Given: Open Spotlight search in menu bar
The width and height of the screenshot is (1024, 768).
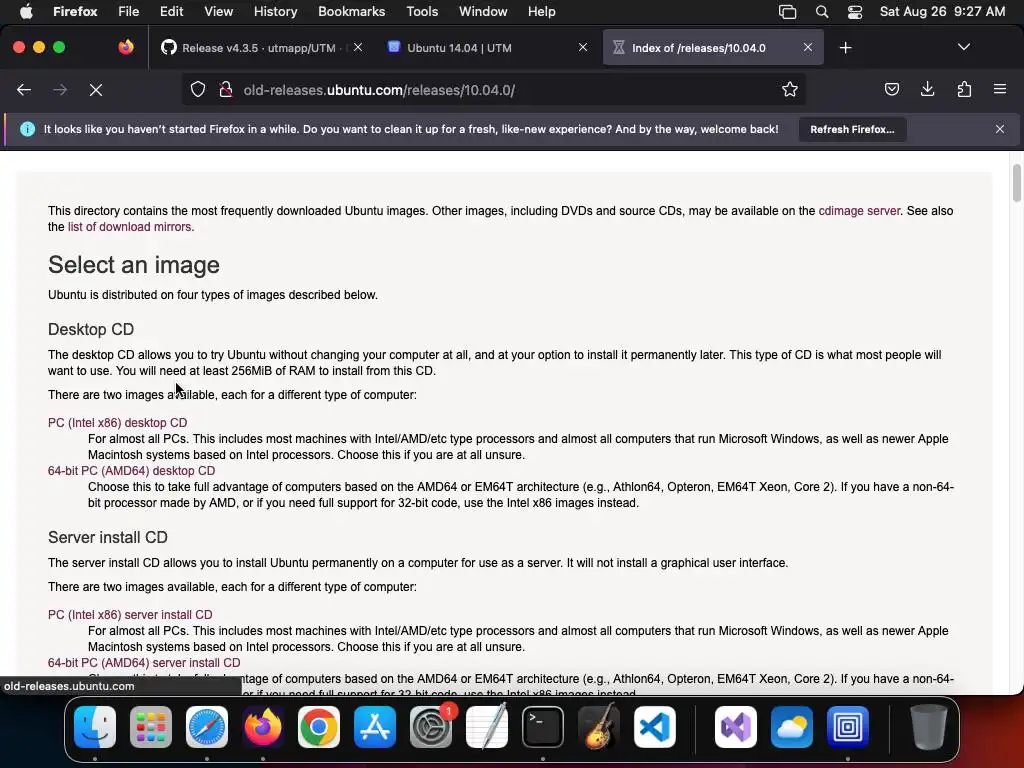Looking at the screenshot, I should (822, 12).
